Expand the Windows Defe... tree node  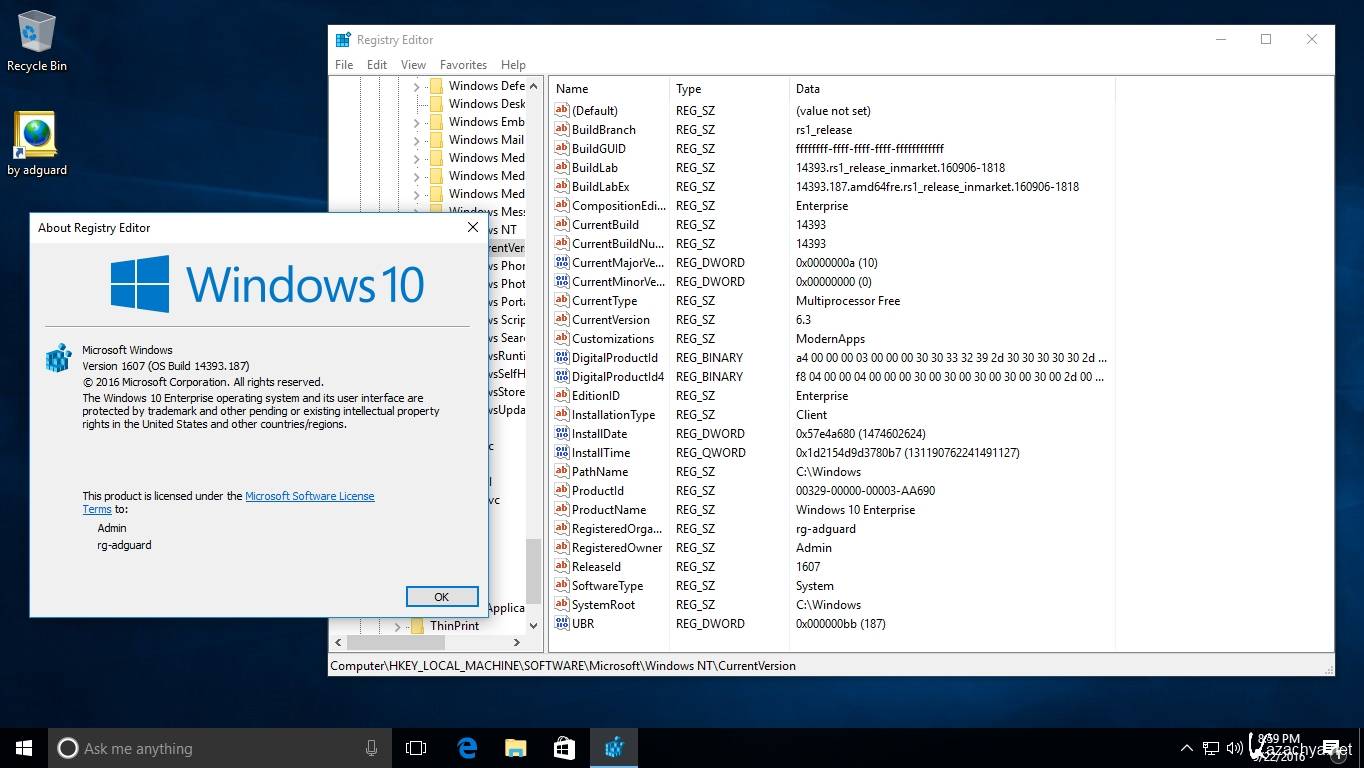(x=416, y=87)
